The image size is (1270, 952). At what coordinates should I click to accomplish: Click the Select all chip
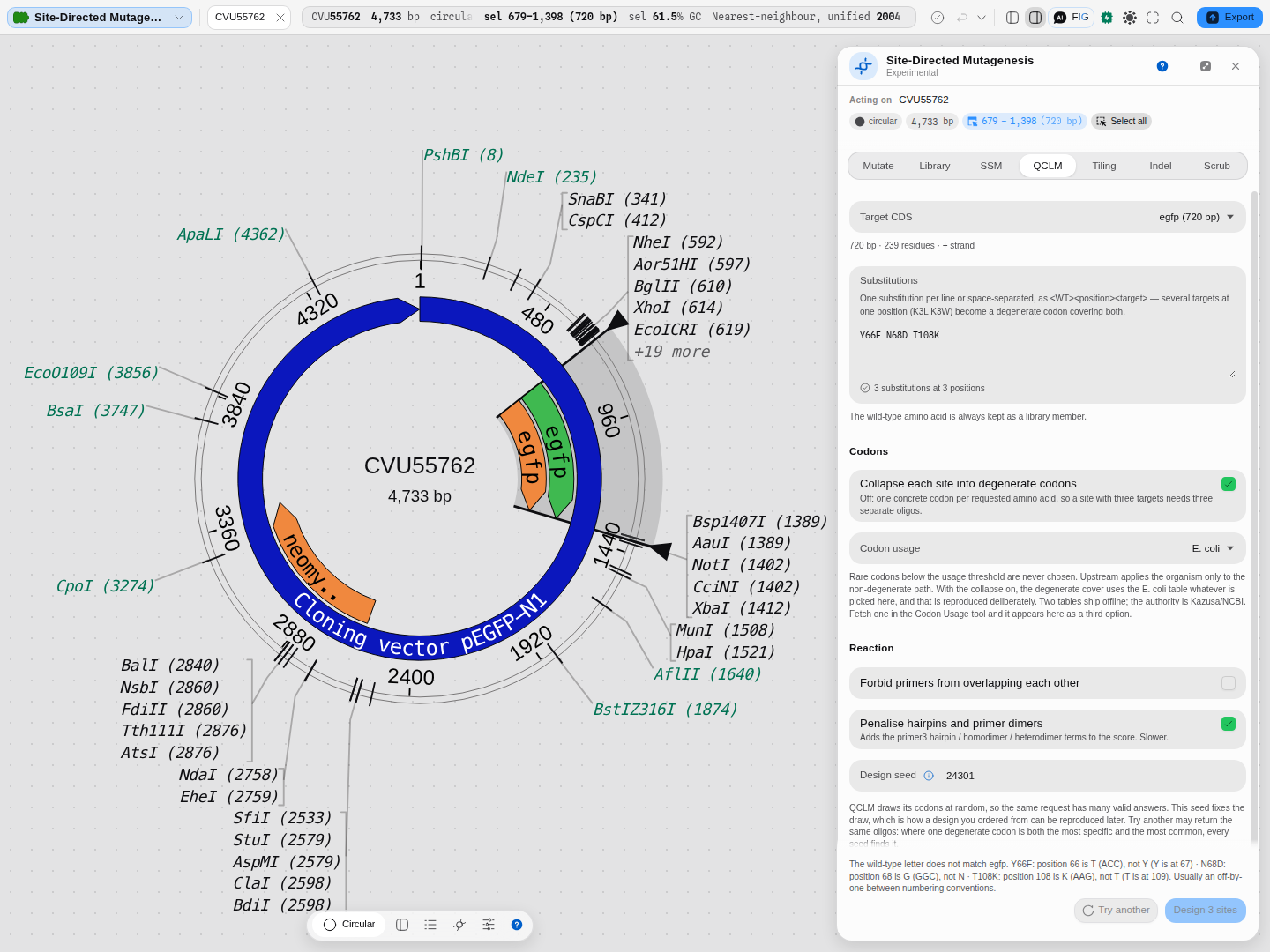click(1121, 122)
